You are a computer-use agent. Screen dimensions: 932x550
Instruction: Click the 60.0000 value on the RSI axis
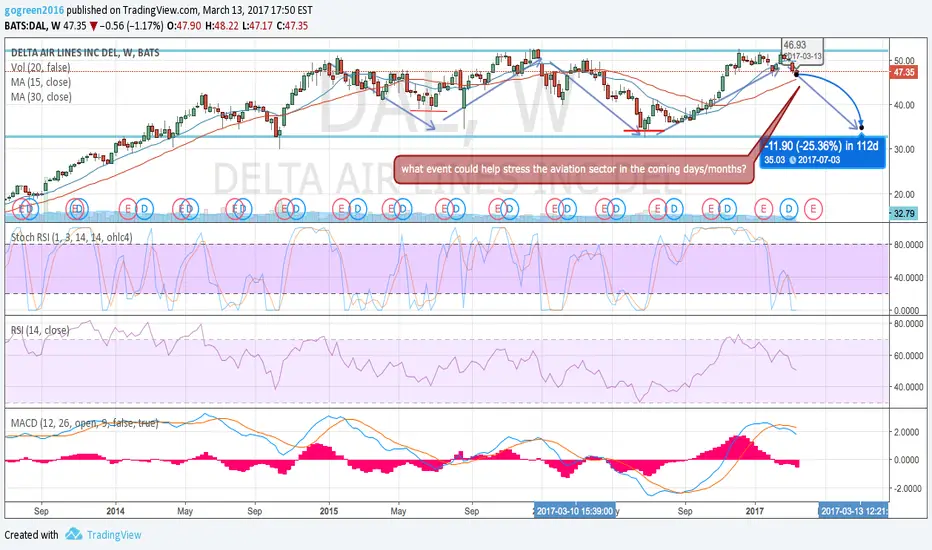coord(908,356)
